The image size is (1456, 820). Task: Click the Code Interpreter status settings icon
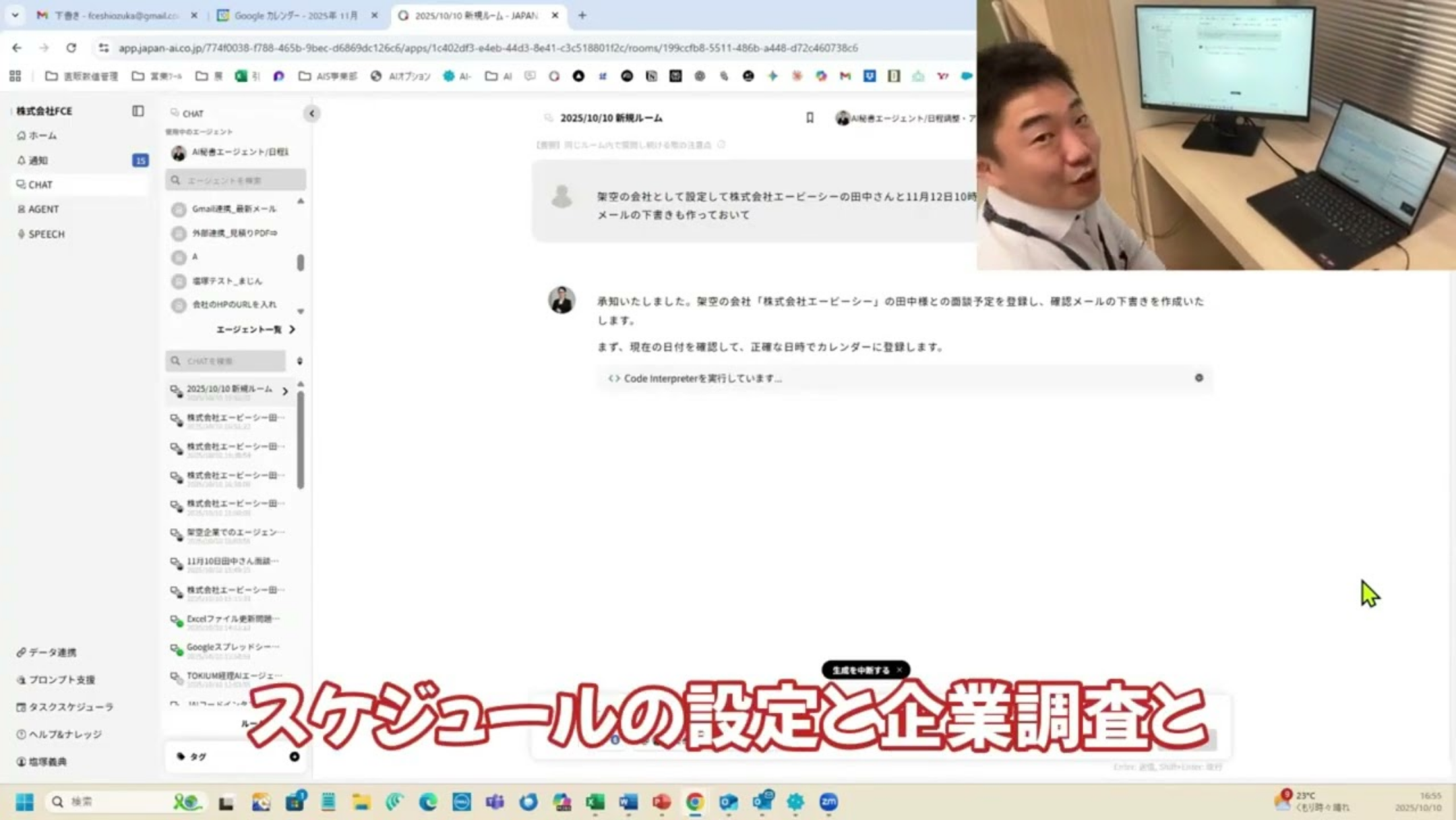(1199, 378)
